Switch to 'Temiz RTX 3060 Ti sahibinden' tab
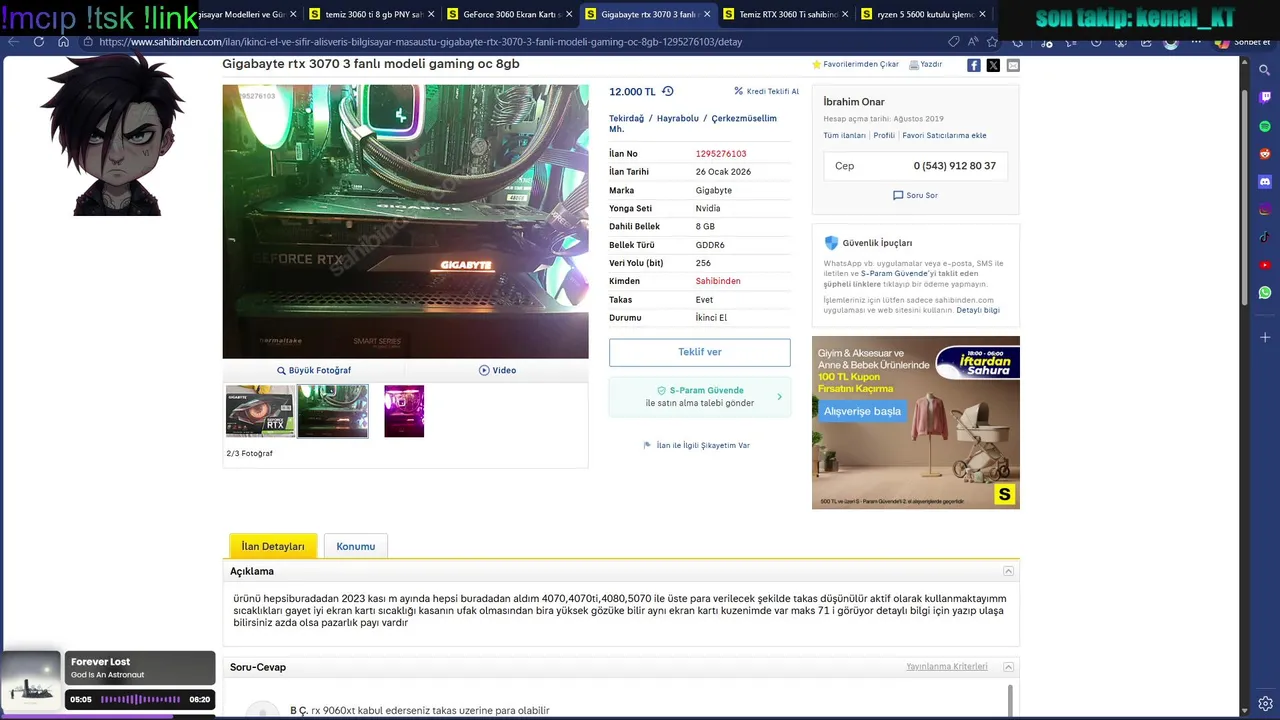The height and width of the screenshot is (720, 1280). [x=785, y=14]
